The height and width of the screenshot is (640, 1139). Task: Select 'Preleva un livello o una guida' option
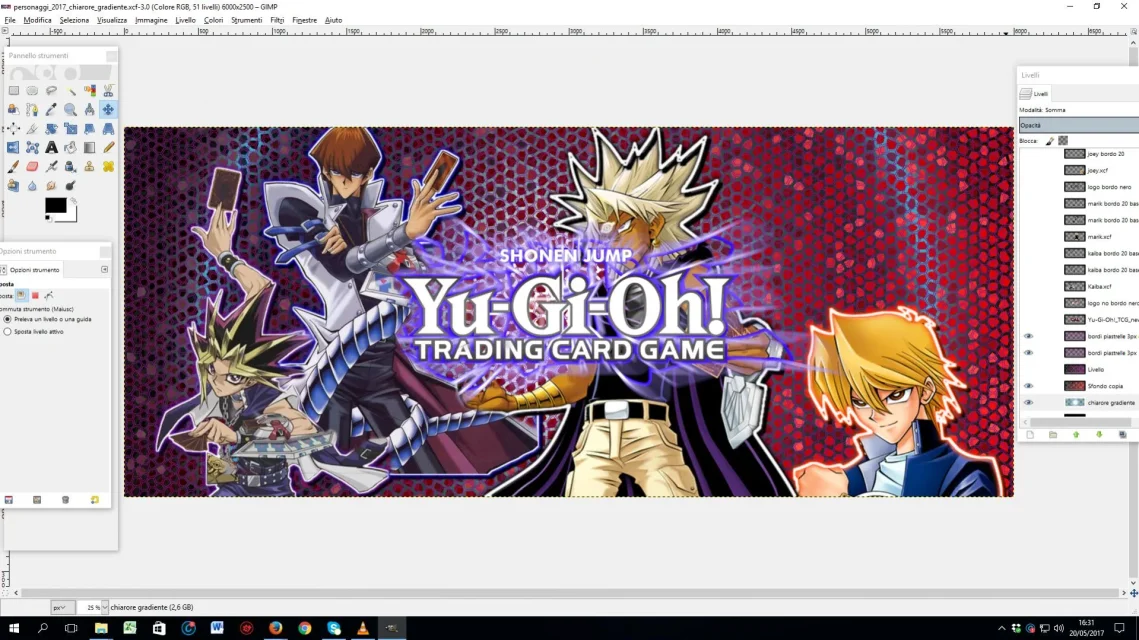pyautogui.click(x=48, y=320)
